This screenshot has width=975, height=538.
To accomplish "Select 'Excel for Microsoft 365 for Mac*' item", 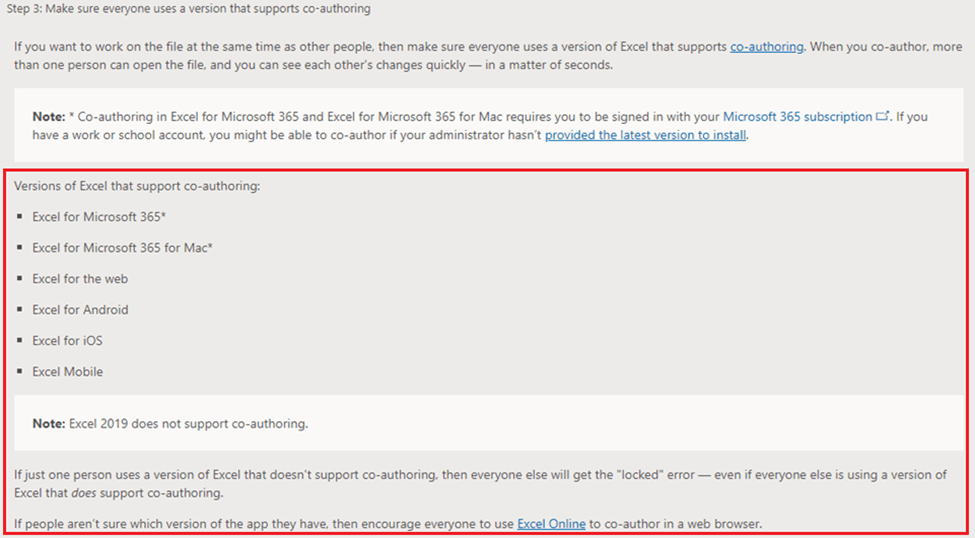I will [x=122, y=248].
